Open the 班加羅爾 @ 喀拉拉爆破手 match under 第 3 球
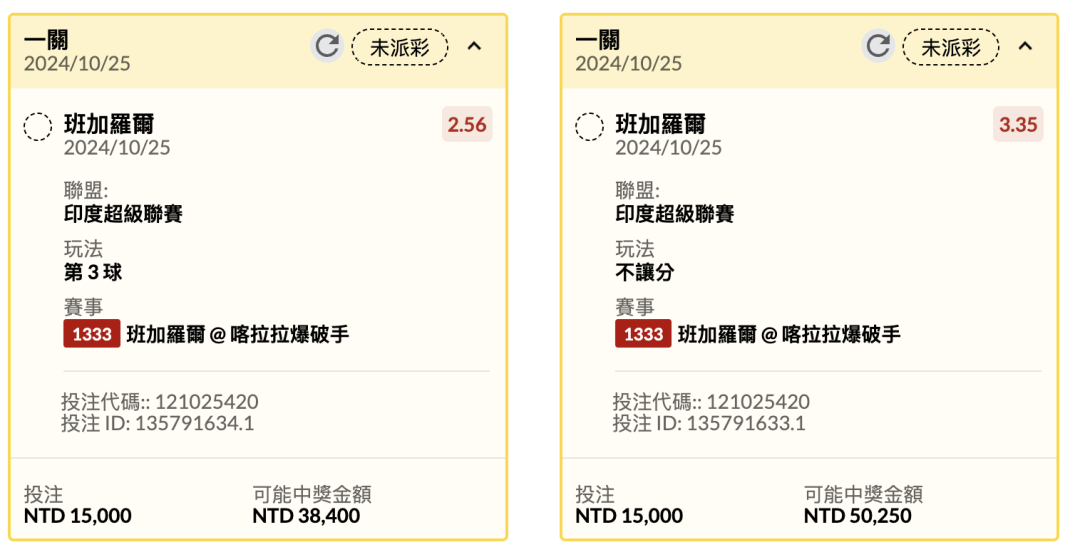The width and height of the screenshot is (1080, 557). pos(238,334)
